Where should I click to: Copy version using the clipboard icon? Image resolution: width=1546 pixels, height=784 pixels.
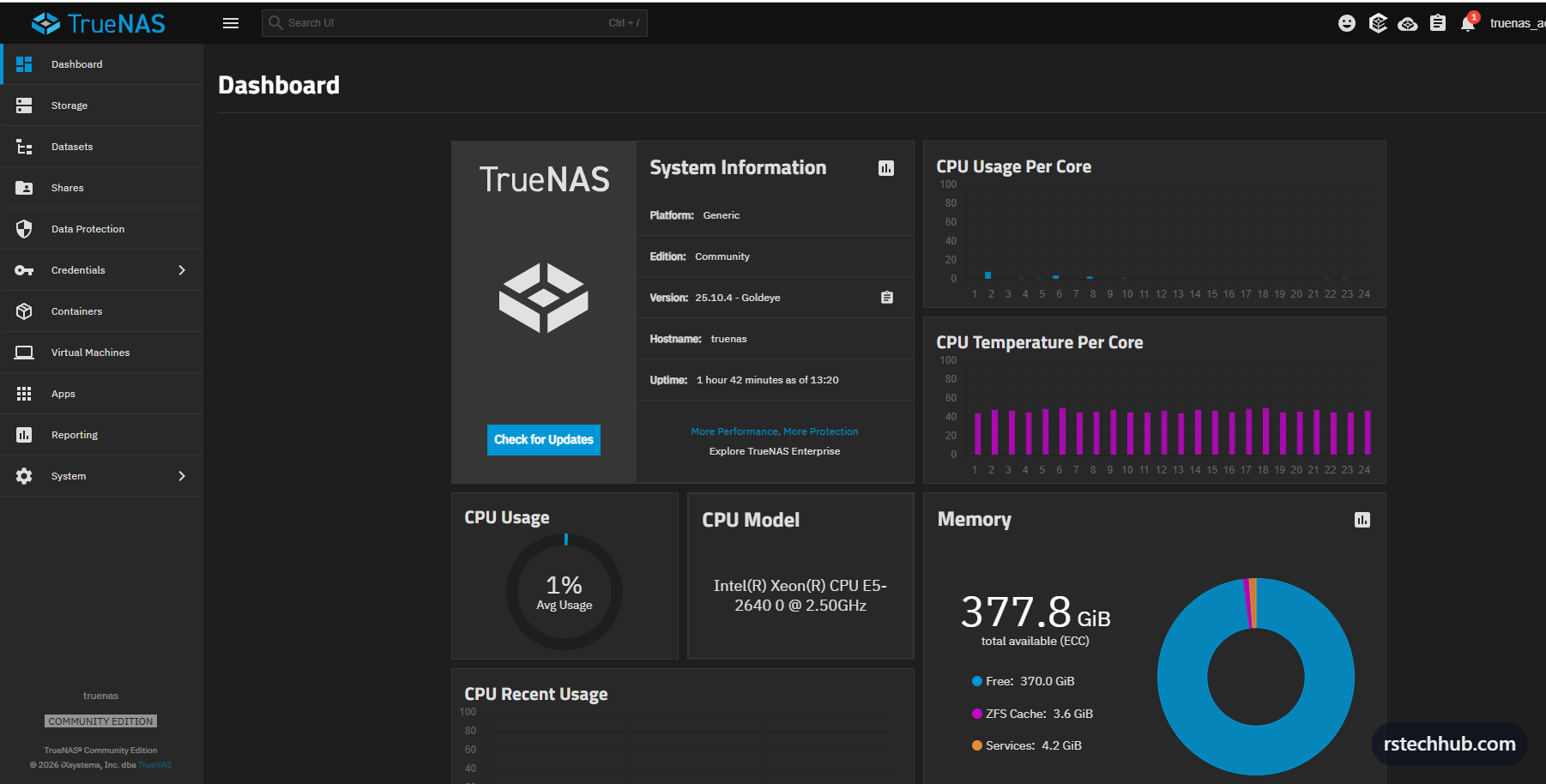[887, 298]
